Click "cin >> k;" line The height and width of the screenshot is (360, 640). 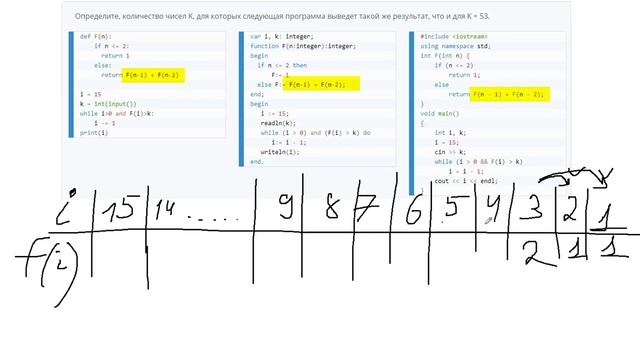click(x=450, y=152)
